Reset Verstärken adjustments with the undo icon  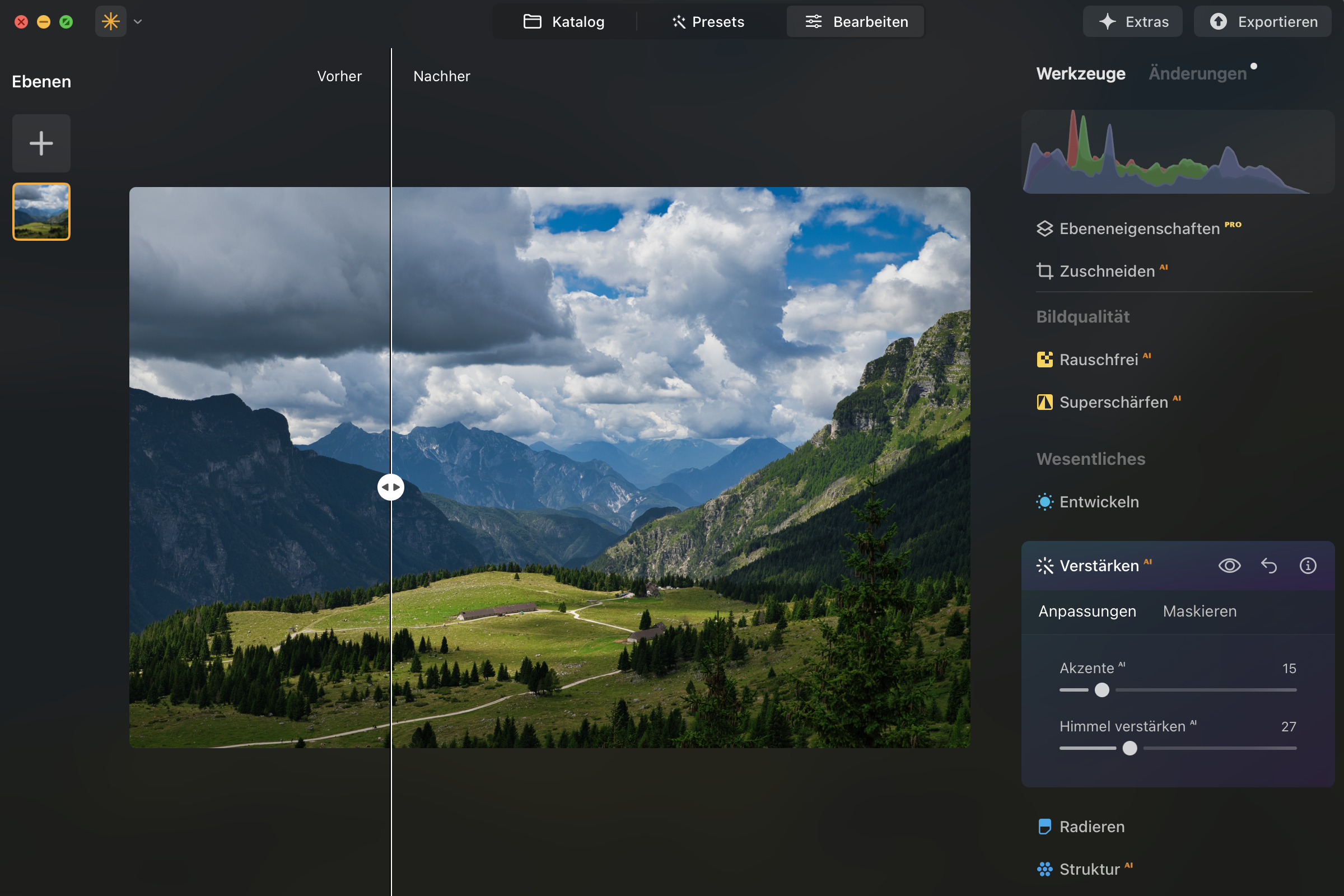pyautogui.click(x=1268, y=566)
